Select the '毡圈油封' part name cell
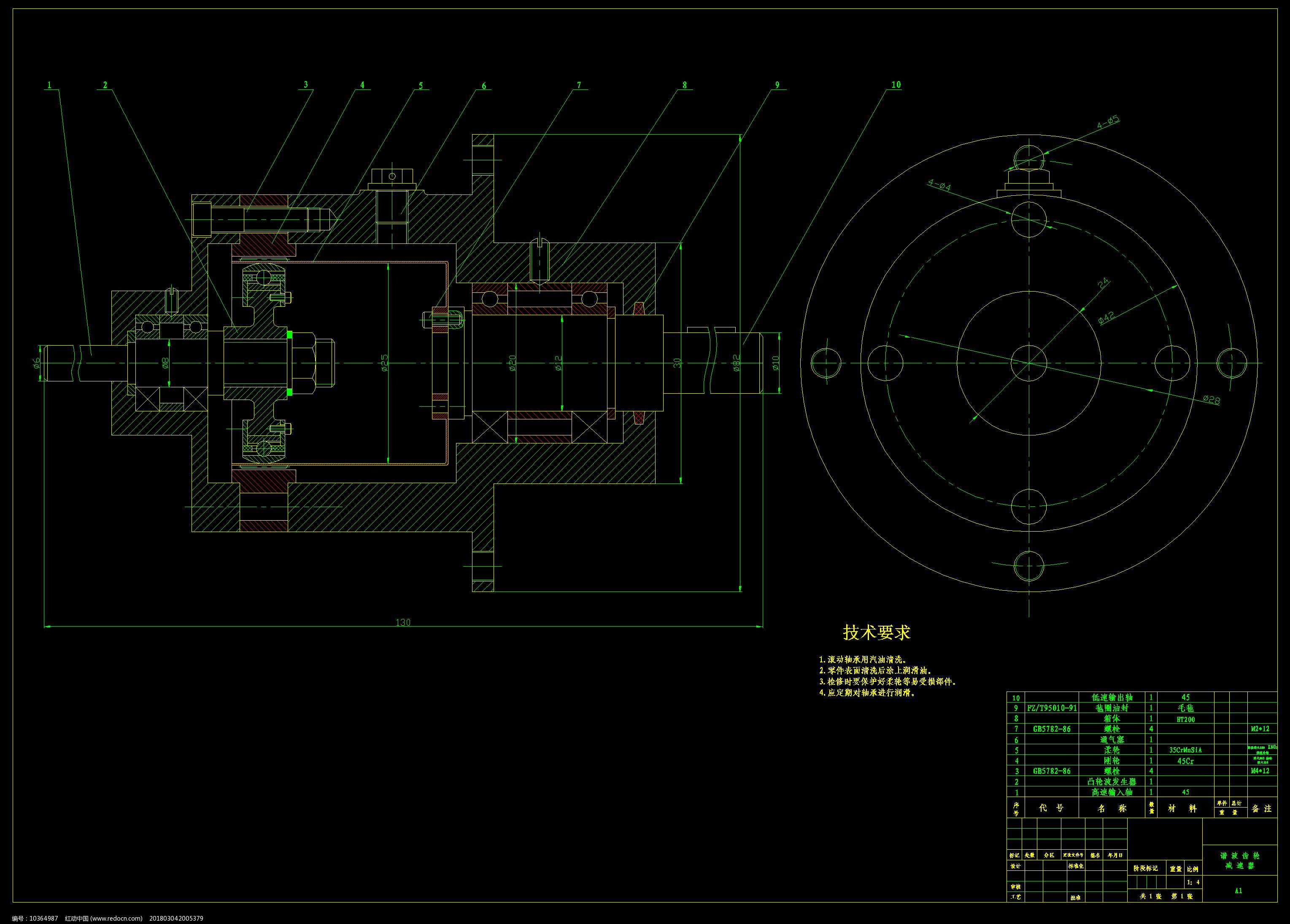Image resolution: width=1290 pixels, height=924 pixels. click(1112, 708)
